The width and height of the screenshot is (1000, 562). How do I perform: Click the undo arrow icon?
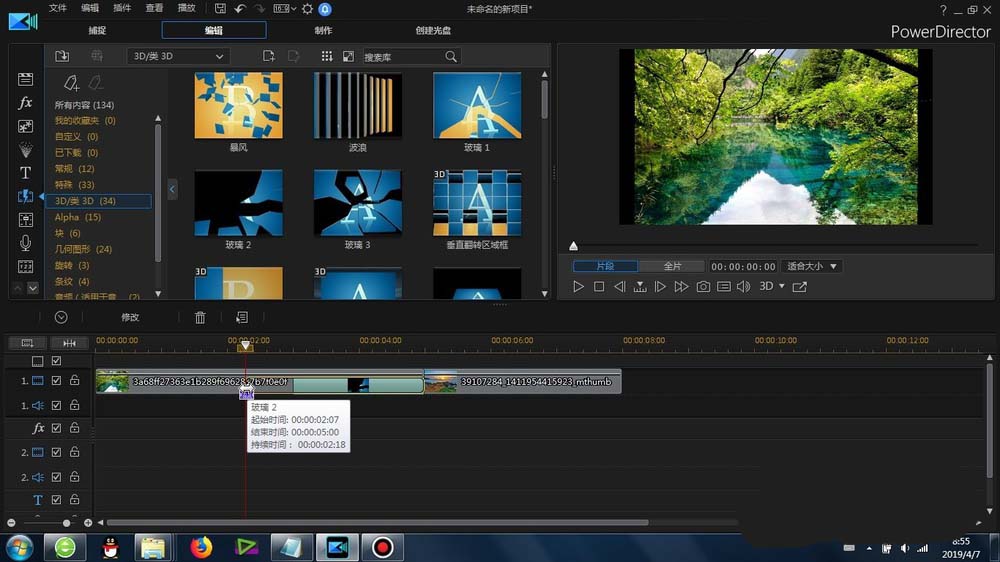[x=240, y=9]
